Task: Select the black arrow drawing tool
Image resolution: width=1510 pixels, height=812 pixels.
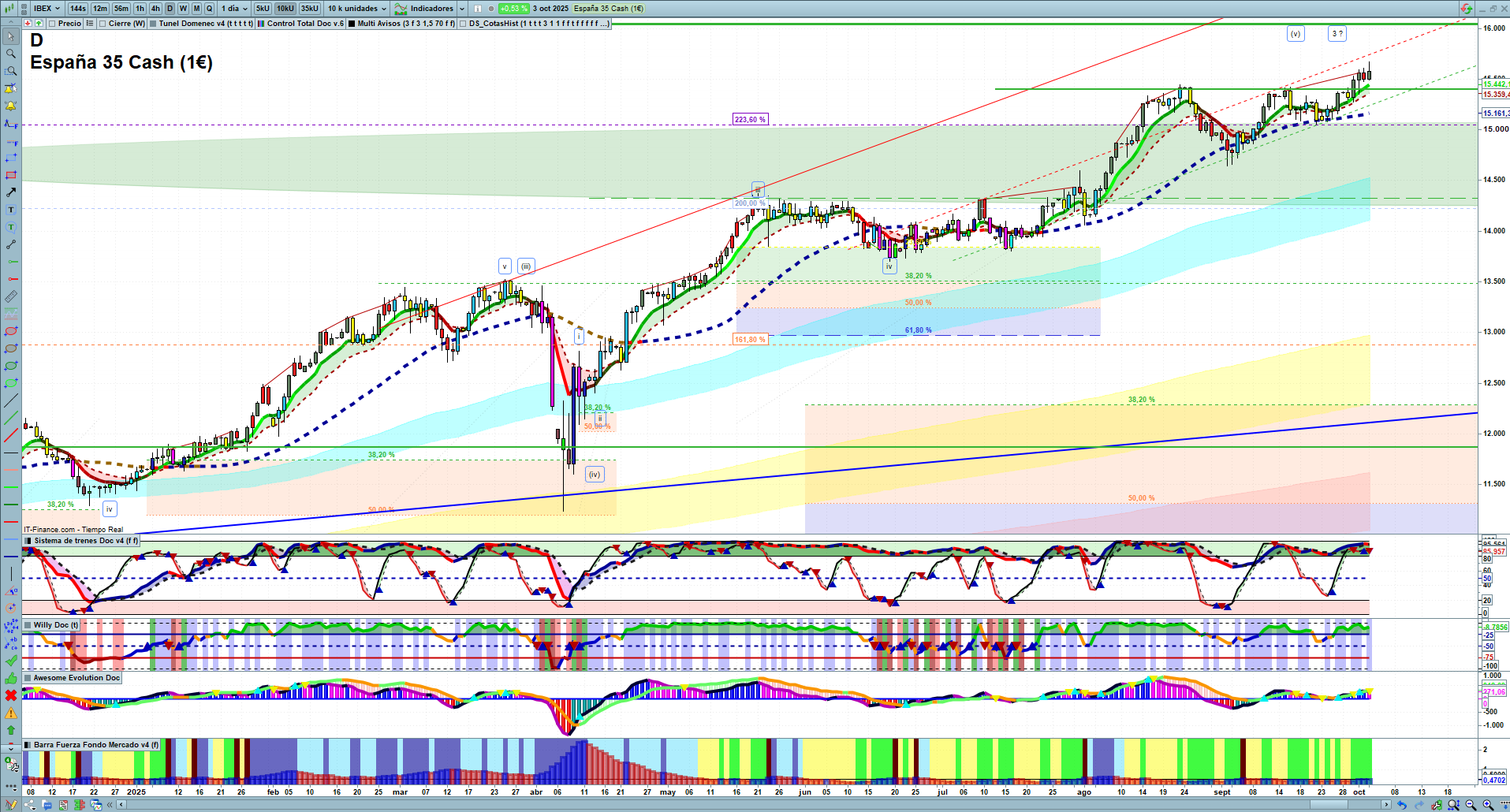Action: (11, 192)
